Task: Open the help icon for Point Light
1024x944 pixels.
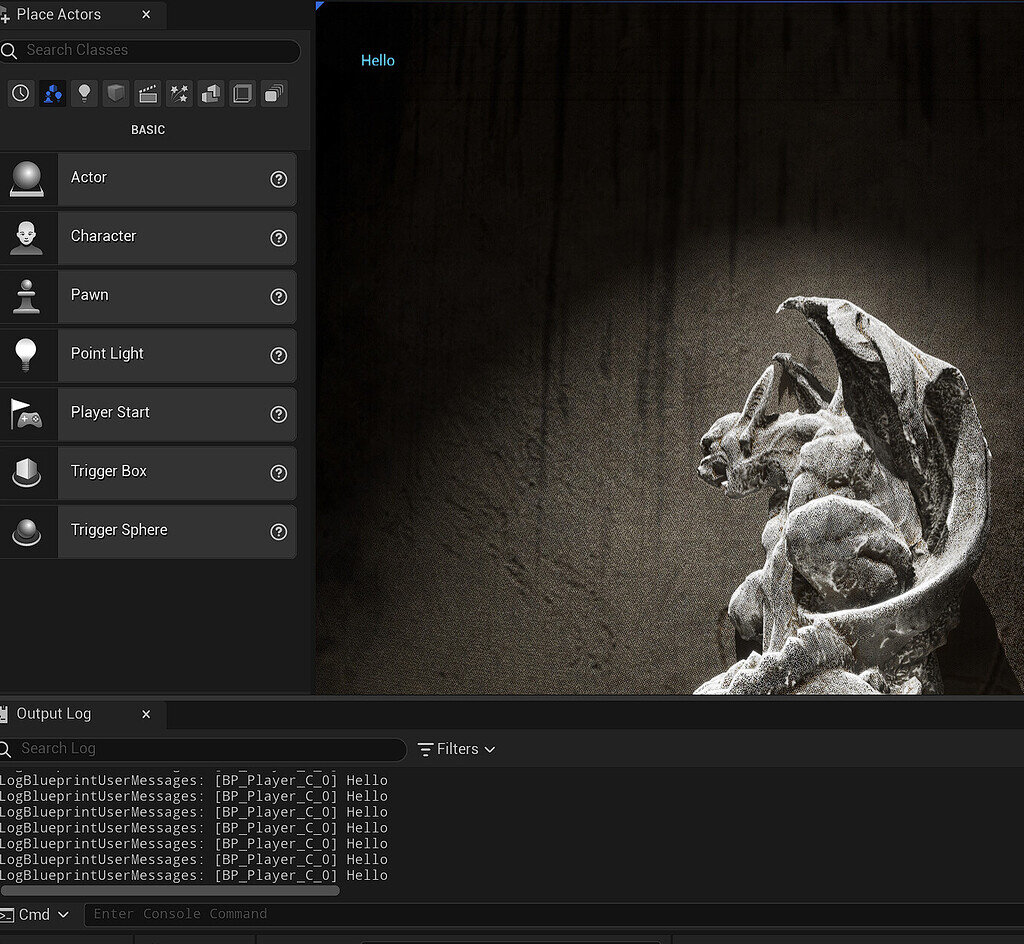Action: (279, 356)
